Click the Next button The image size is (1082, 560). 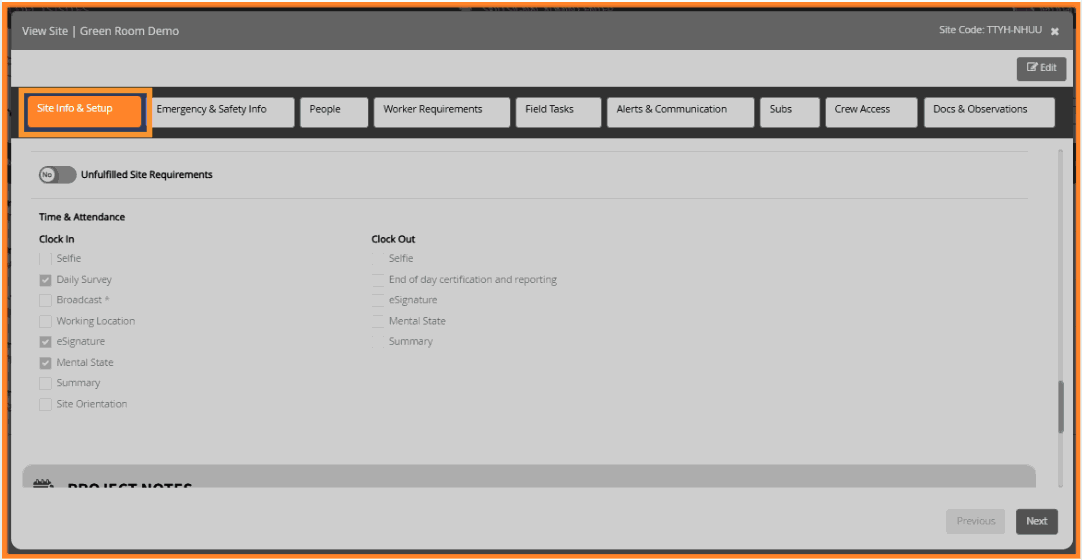(x=1036, y=521)
